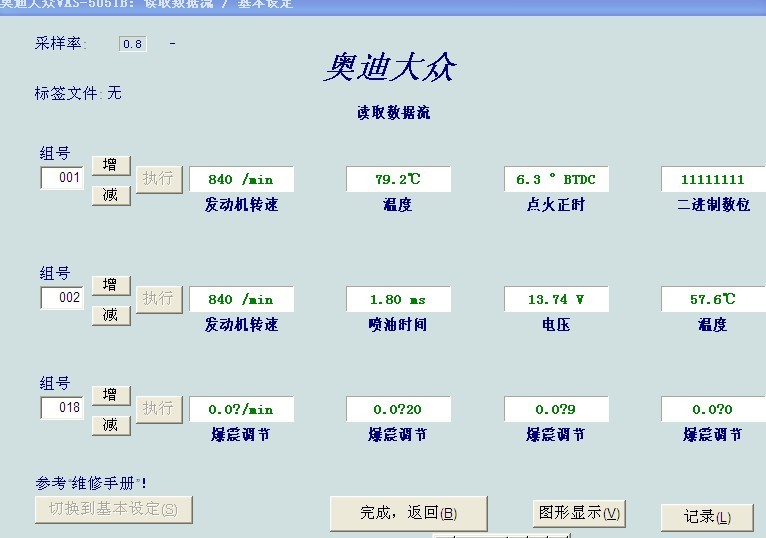Click 执行 button beside group 018
Viewport: 766px width, 538px height.
point(159,409)
